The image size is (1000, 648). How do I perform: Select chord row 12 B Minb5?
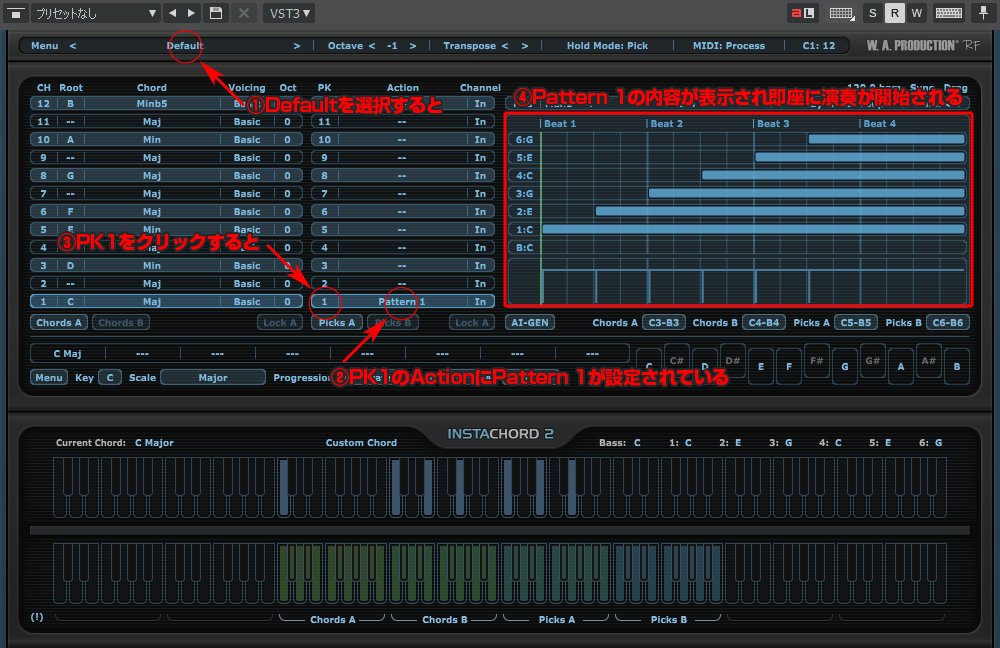tap(166, 103)
